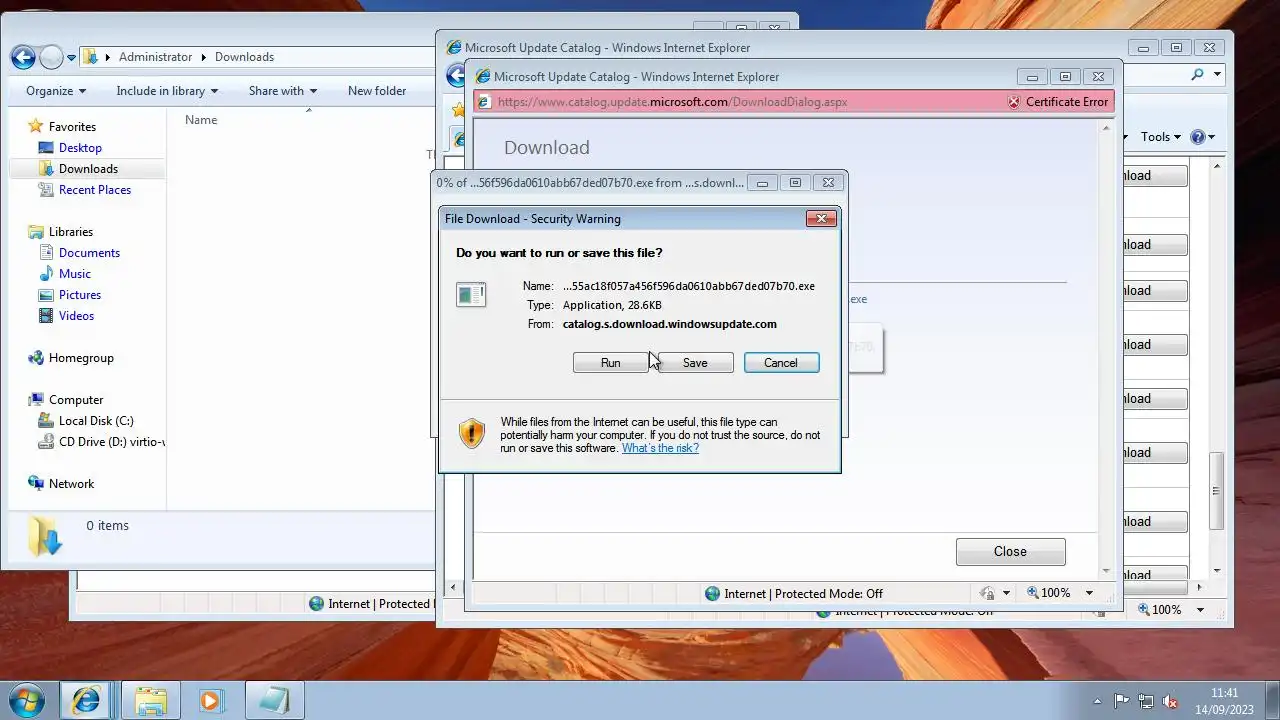This screenshot has height=720, width=1280.
Task: Open the Videos library
Action: pos(76,316)
